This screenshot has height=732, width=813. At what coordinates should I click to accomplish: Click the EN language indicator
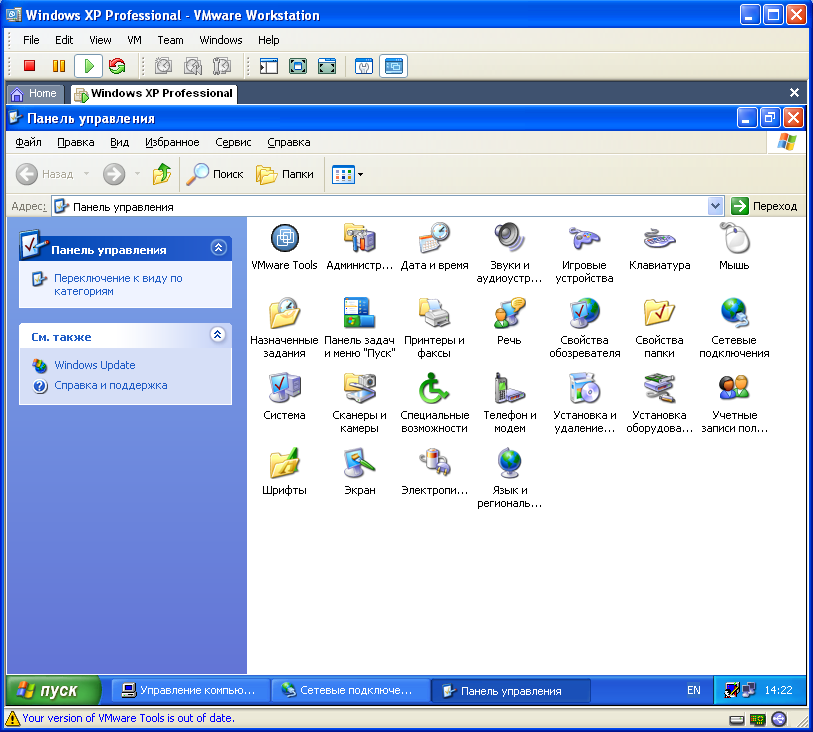pyautogui.click(x=693, y=691)
